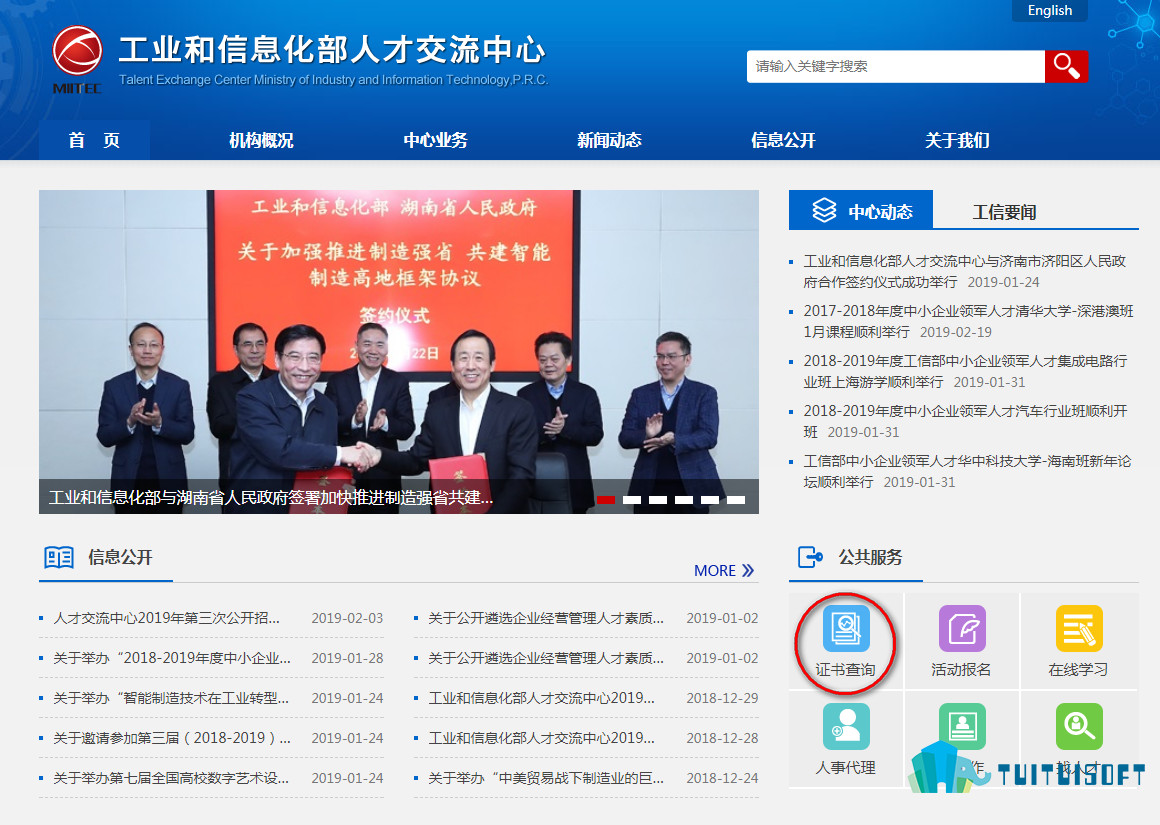Open 活动报名 activity registration icon
The width and height of the screenshot is (1160, 825).
click(x=962, y=628)
